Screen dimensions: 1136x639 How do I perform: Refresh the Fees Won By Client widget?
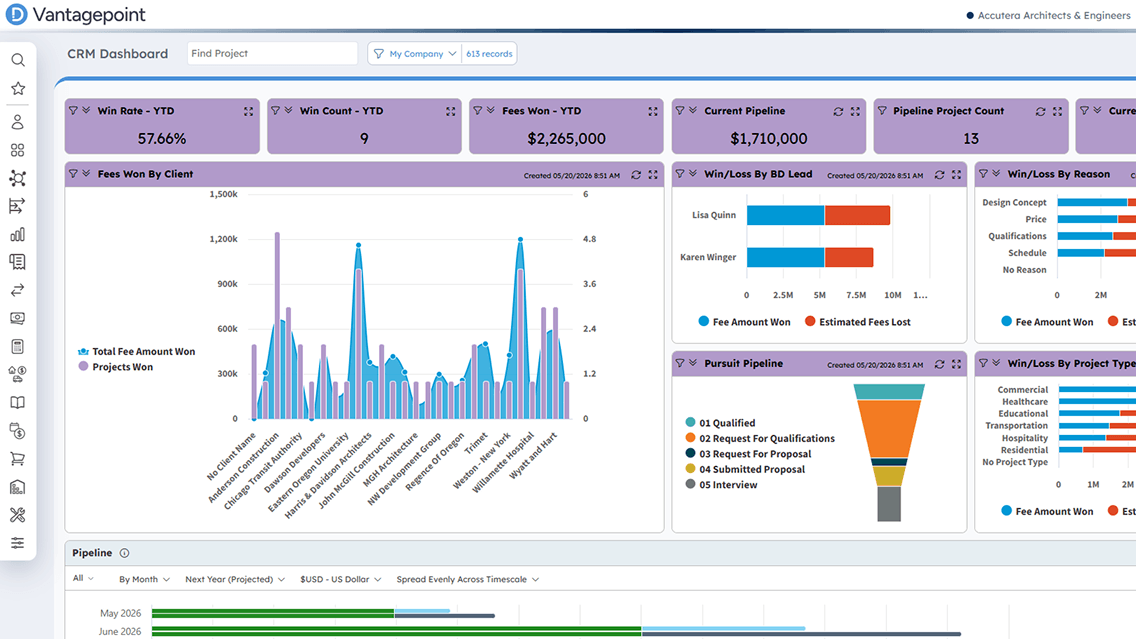[x=636, y=175]
